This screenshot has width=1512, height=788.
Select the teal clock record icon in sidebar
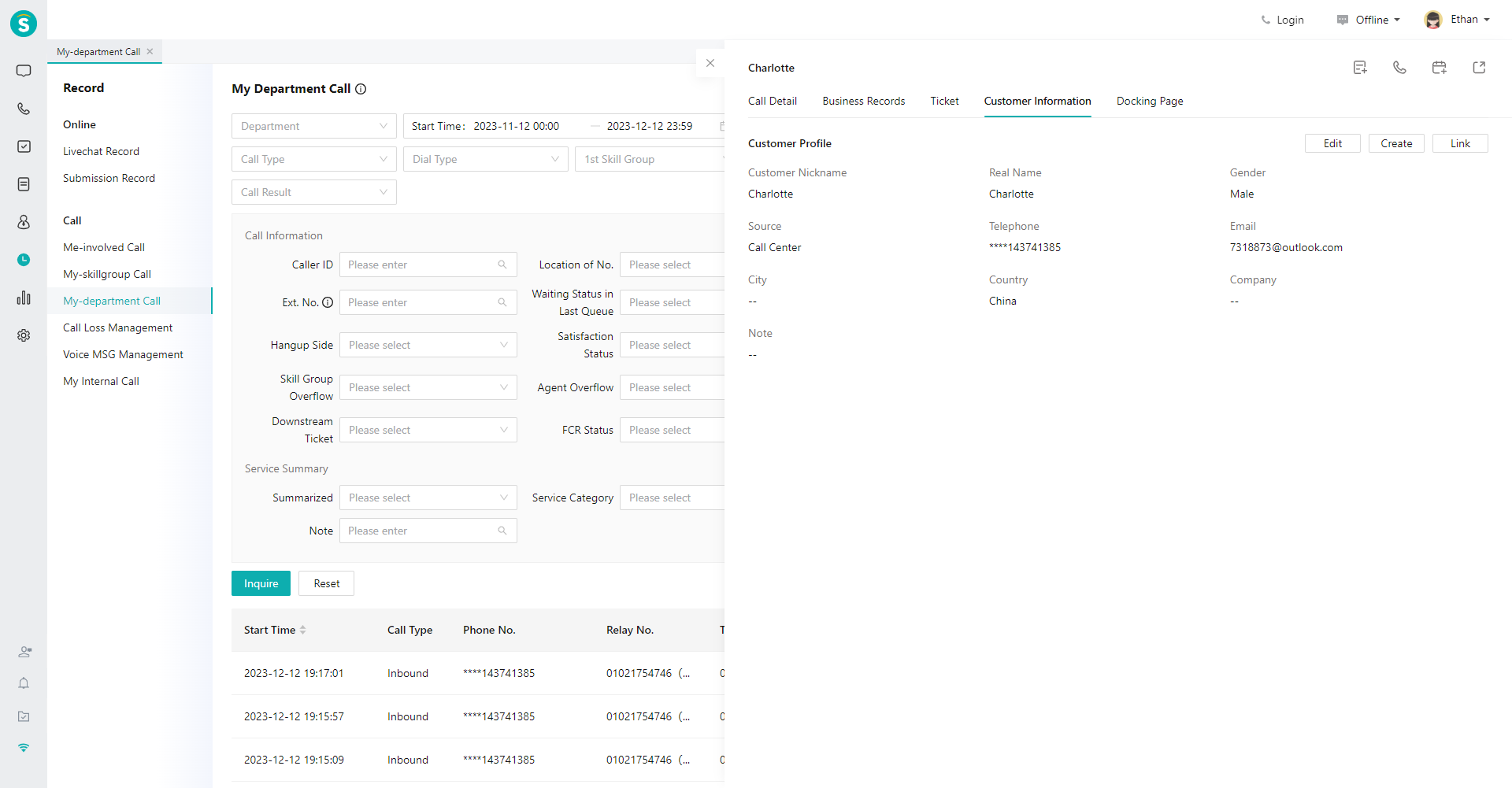[x=24, y=260]
